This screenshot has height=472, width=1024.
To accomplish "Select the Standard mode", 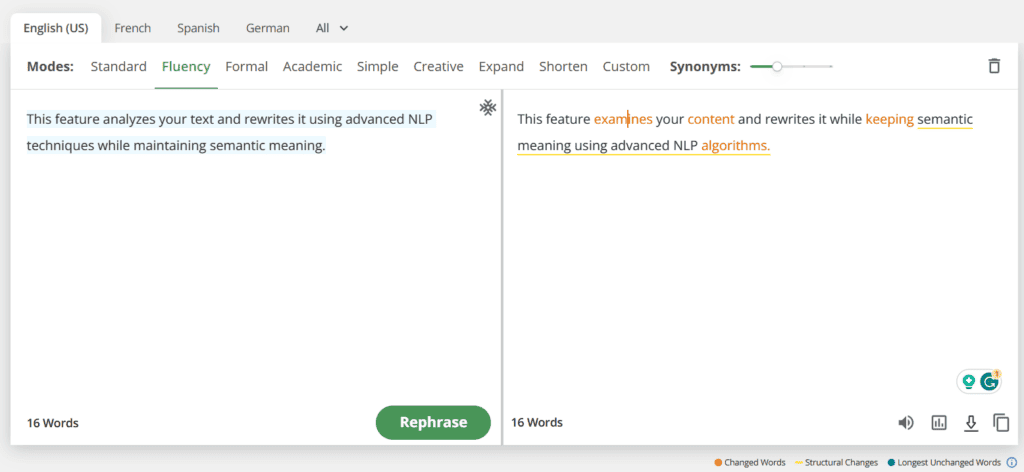I will point(118,67).
